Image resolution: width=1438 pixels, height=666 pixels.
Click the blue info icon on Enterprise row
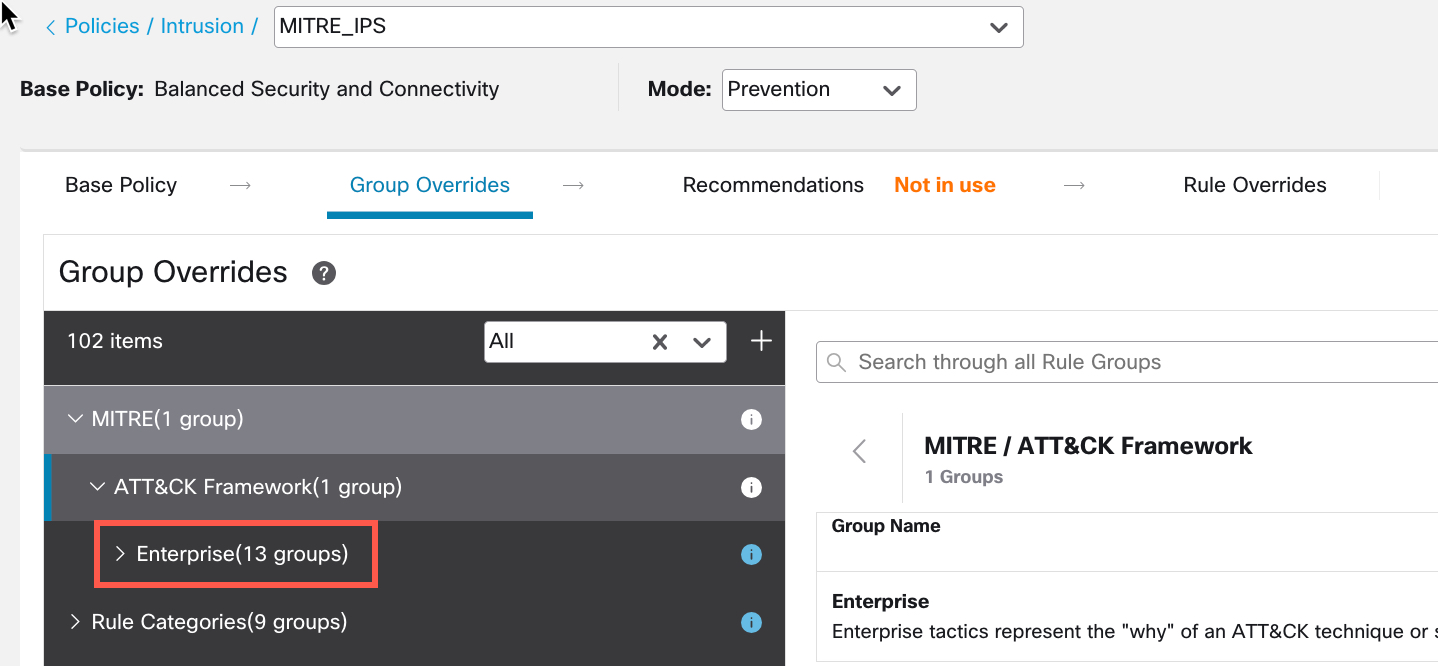(751, 554)
